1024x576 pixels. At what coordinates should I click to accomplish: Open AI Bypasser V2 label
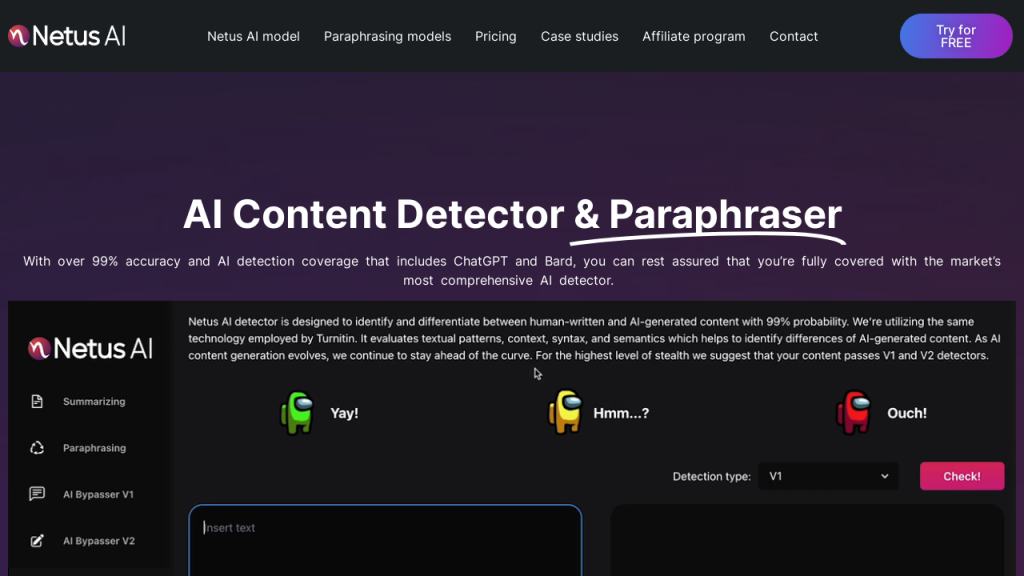99,541
